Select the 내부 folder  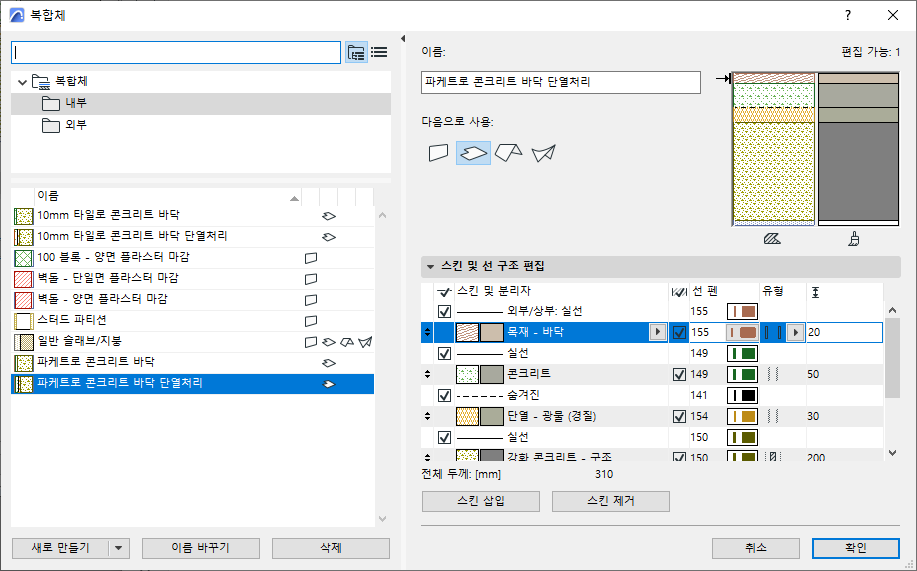click(201, 104)
